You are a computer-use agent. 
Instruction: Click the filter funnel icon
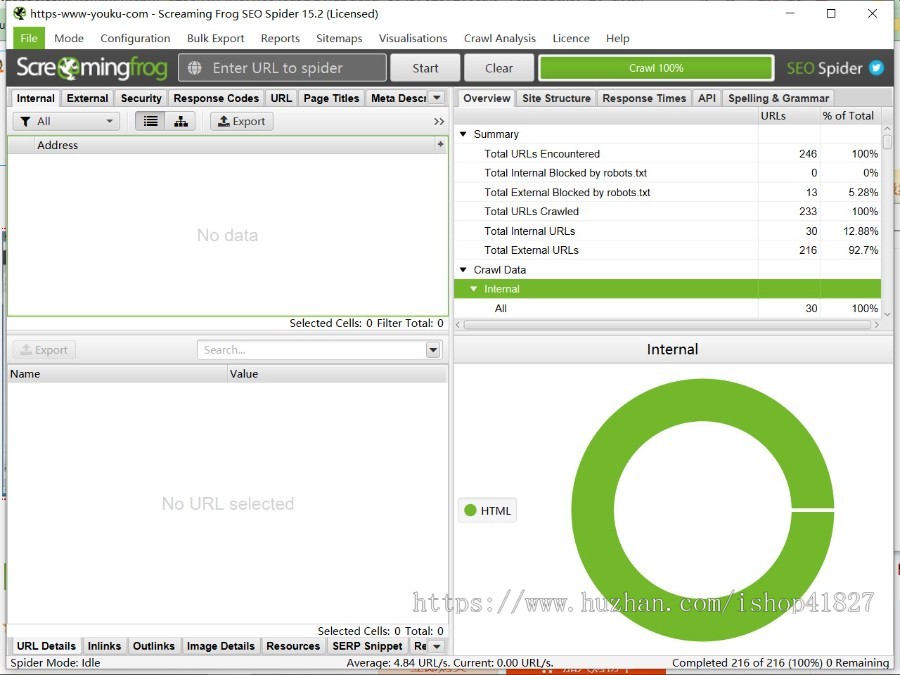(x=25, y=121)
